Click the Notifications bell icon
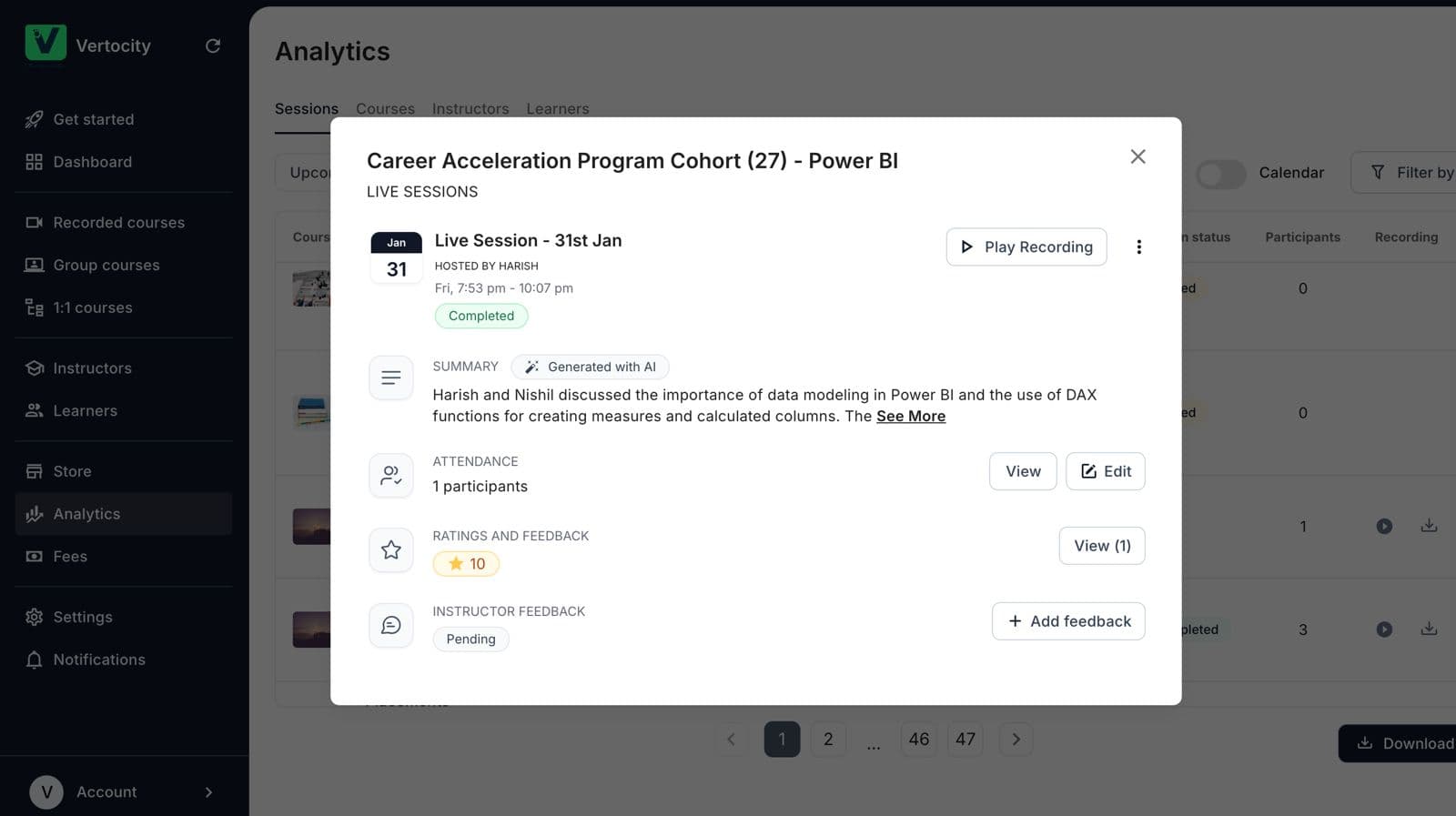 coord(35,660)
